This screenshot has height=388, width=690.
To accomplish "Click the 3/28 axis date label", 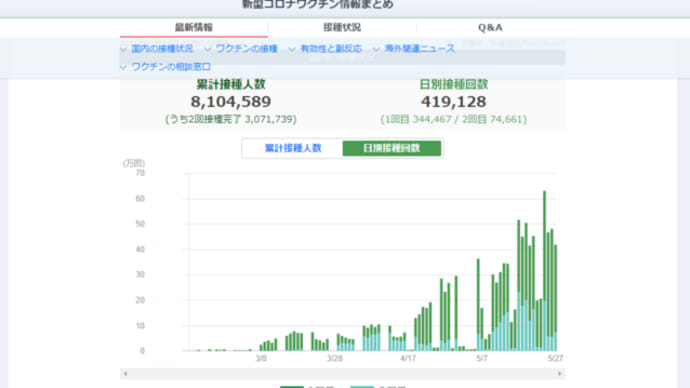I will click(x=334, y=359).
